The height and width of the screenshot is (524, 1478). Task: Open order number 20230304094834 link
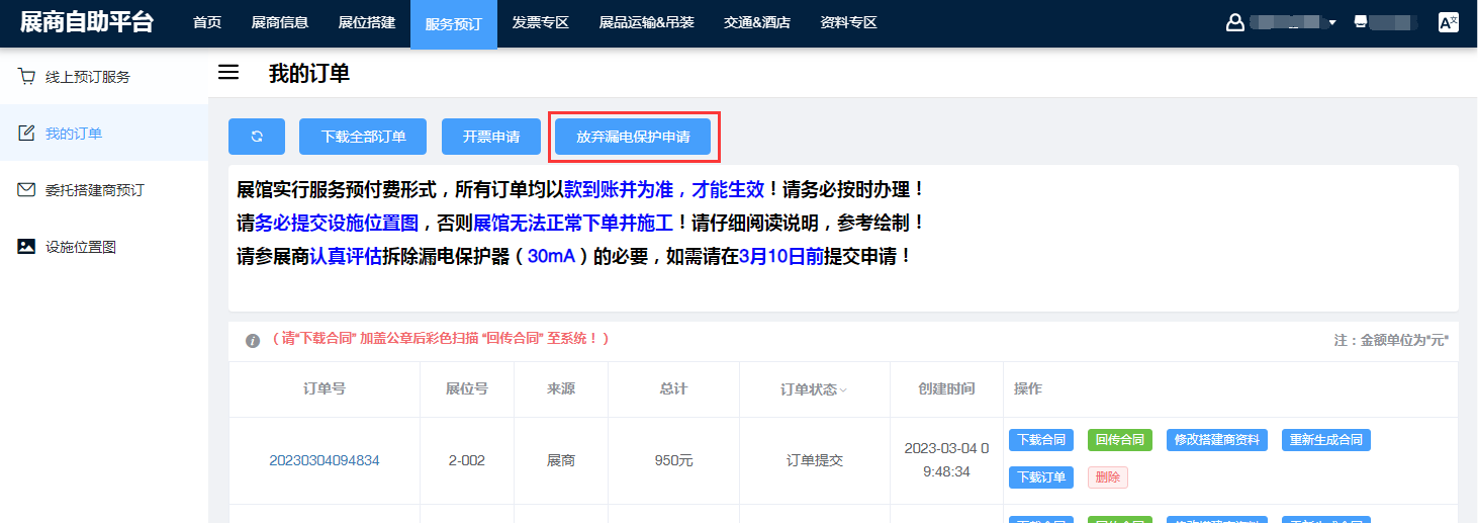point(324,461)
